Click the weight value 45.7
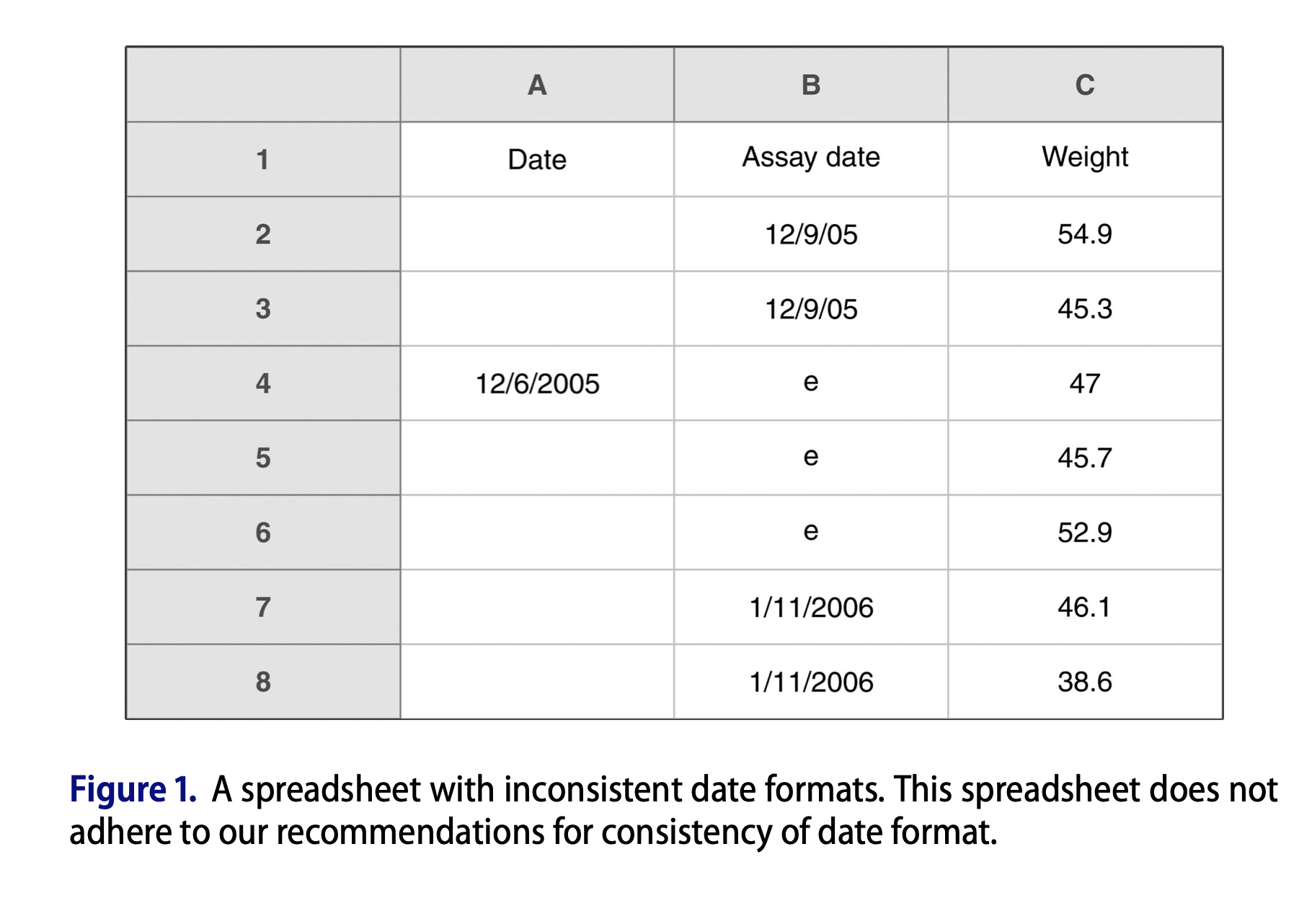The image size is (1312, 924). 1085,458
